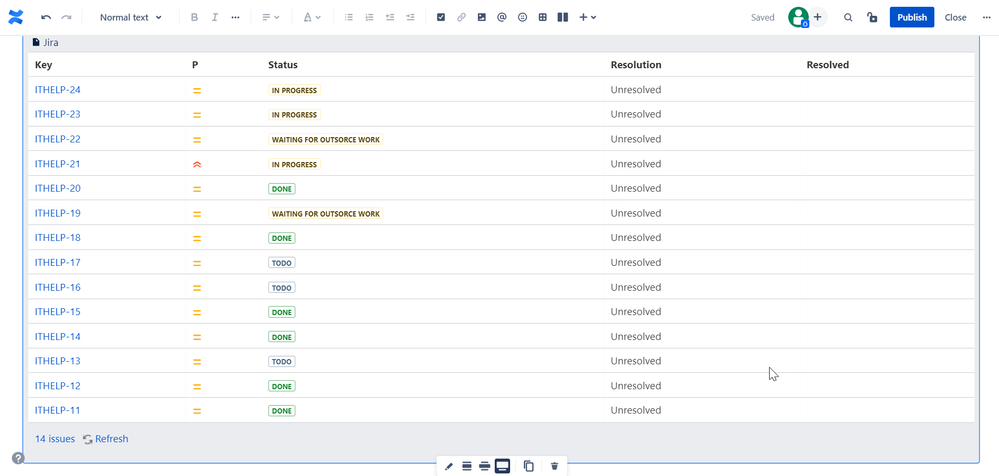This screenshot has width=999, height=476.
Task: Click the highest priority icon for ITHELP-21
Action: coord(197,164)
